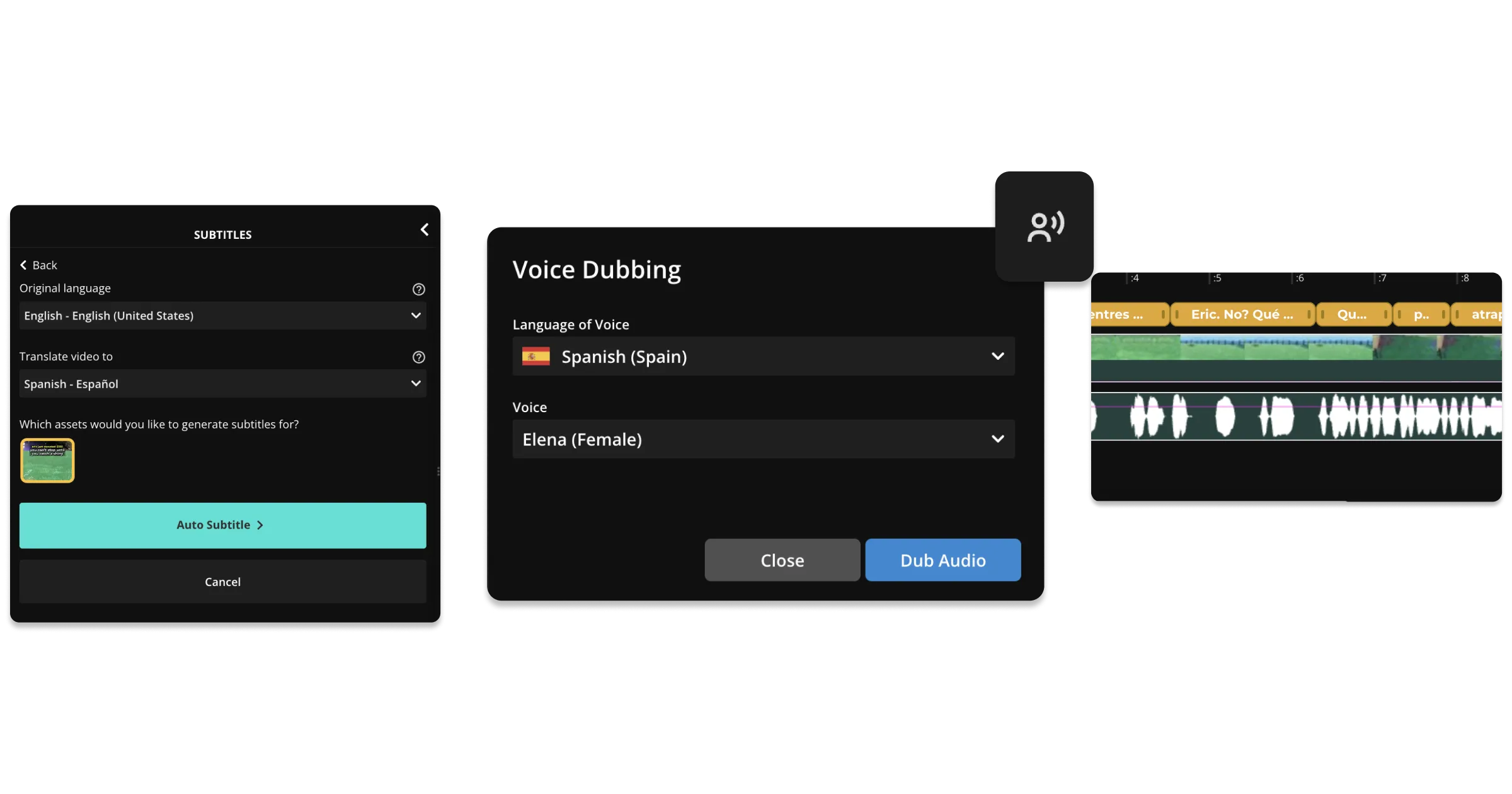Click the SUBTITLES panel header
Viewport: 1512px width, 794px height.
tap(222, 234)
